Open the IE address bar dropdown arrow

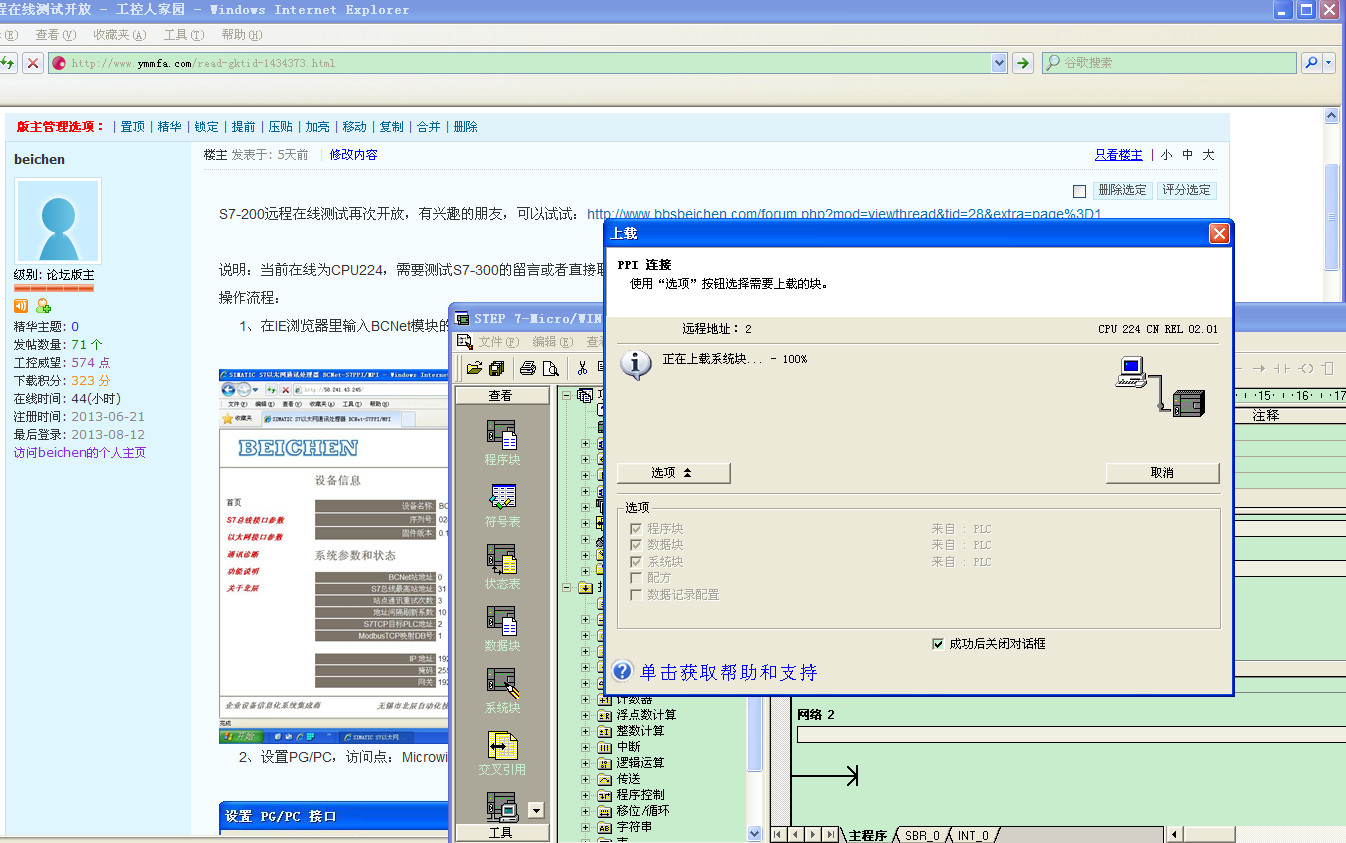click(x=999, y=63)
